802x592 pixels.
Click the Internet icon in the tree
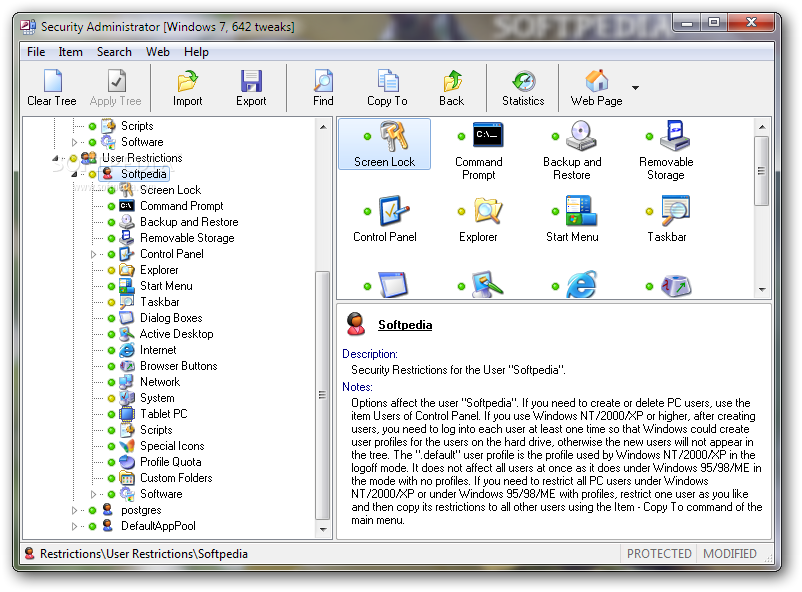[x=126, y=350]
